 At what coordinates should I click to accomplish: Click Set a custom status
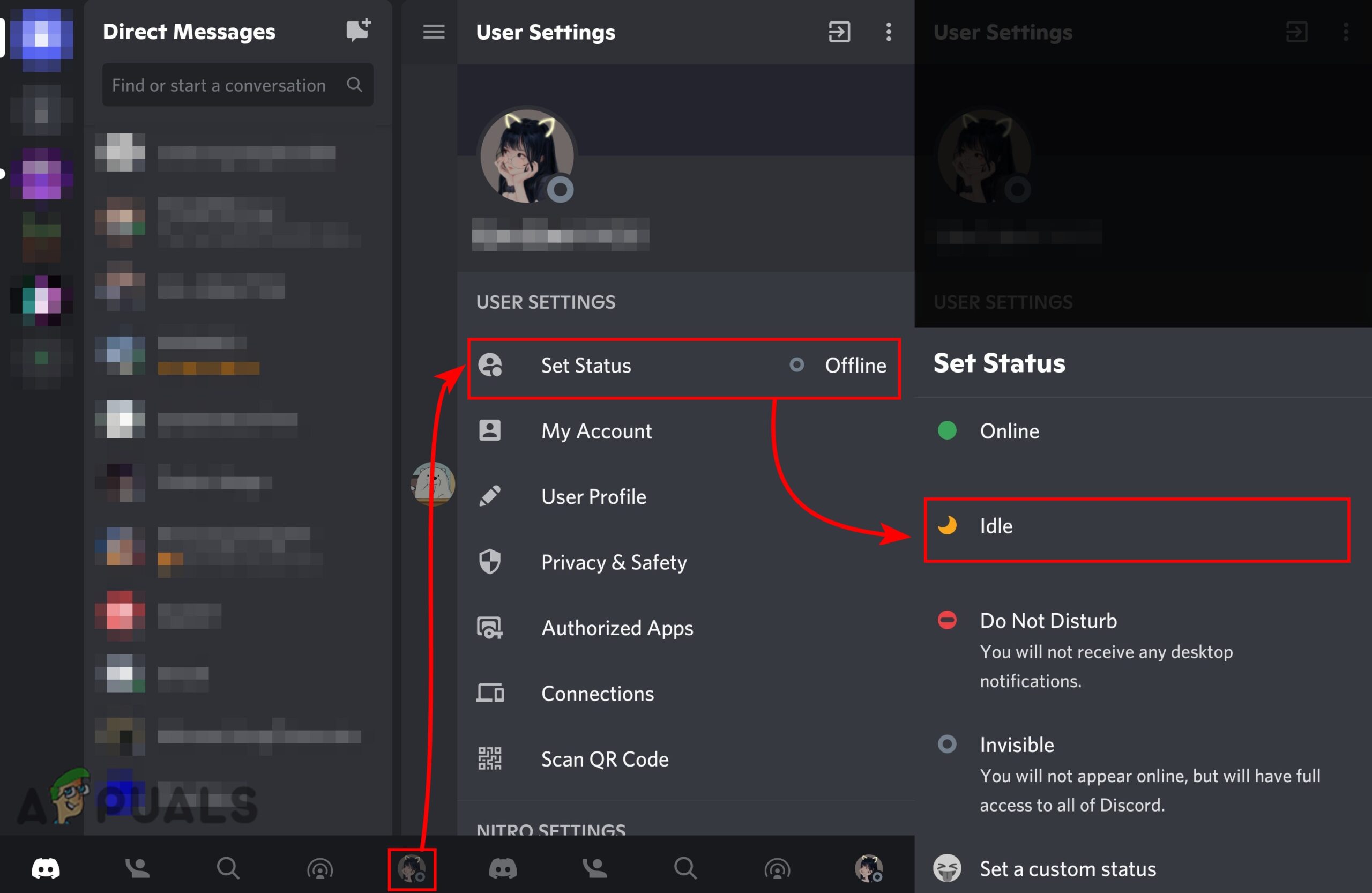(x=1067, y=869)
